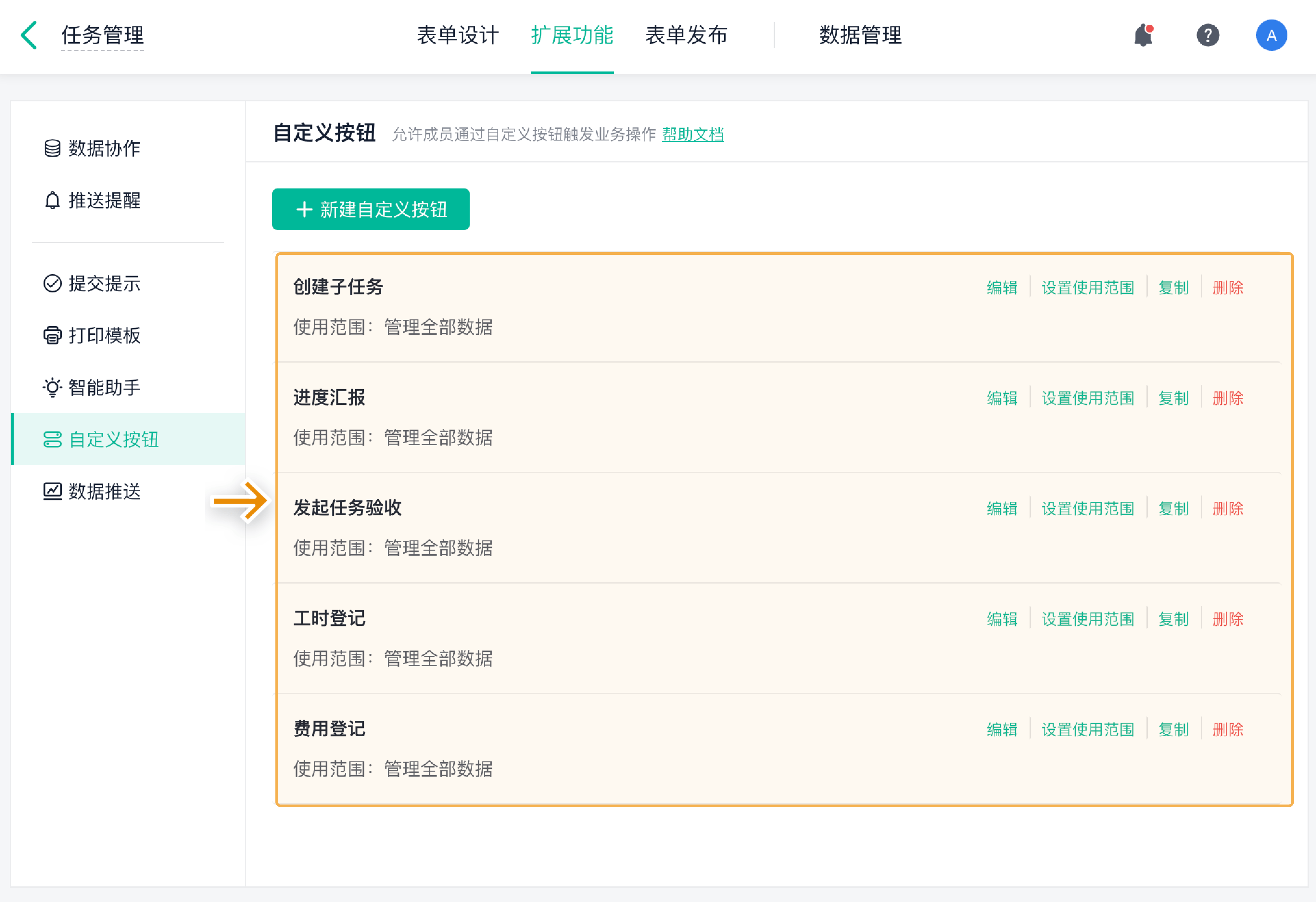Open the help question mark icon
This screenshot has width=1316, height=902.
tap(1207, 35)
